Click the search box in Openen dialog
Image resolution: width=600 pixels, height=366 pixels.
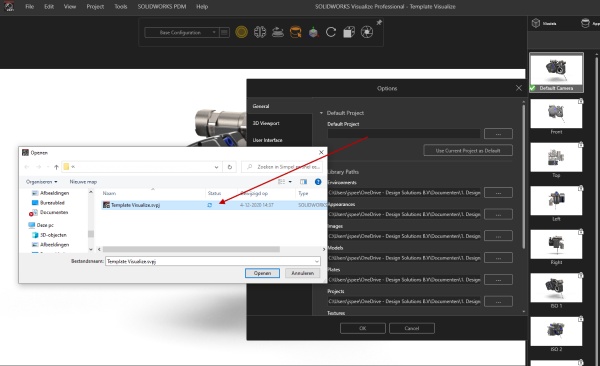(282, 167)
